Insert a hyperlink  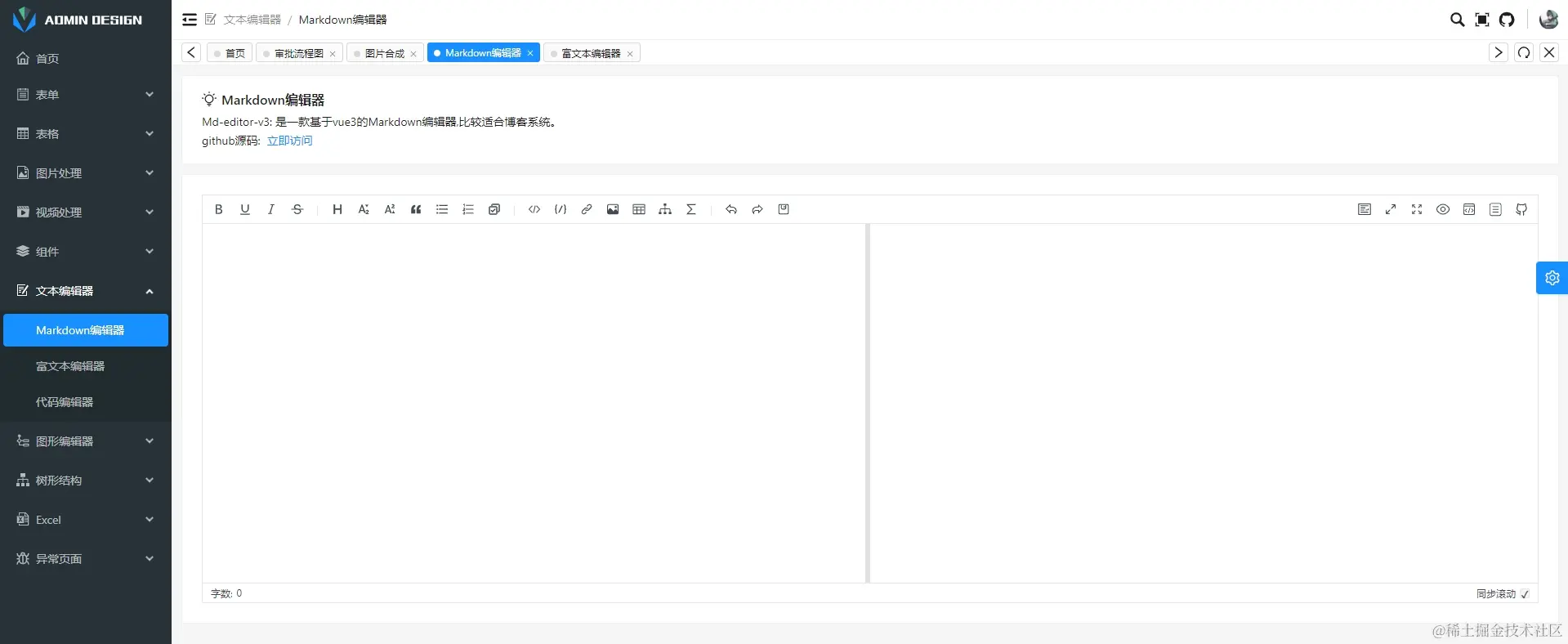[587, 209]
